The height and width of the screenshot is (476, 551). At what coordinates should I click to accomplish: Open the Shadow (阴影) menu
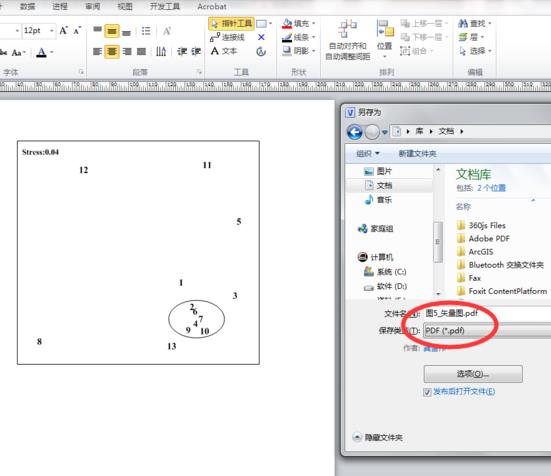[x=298, y=51]
